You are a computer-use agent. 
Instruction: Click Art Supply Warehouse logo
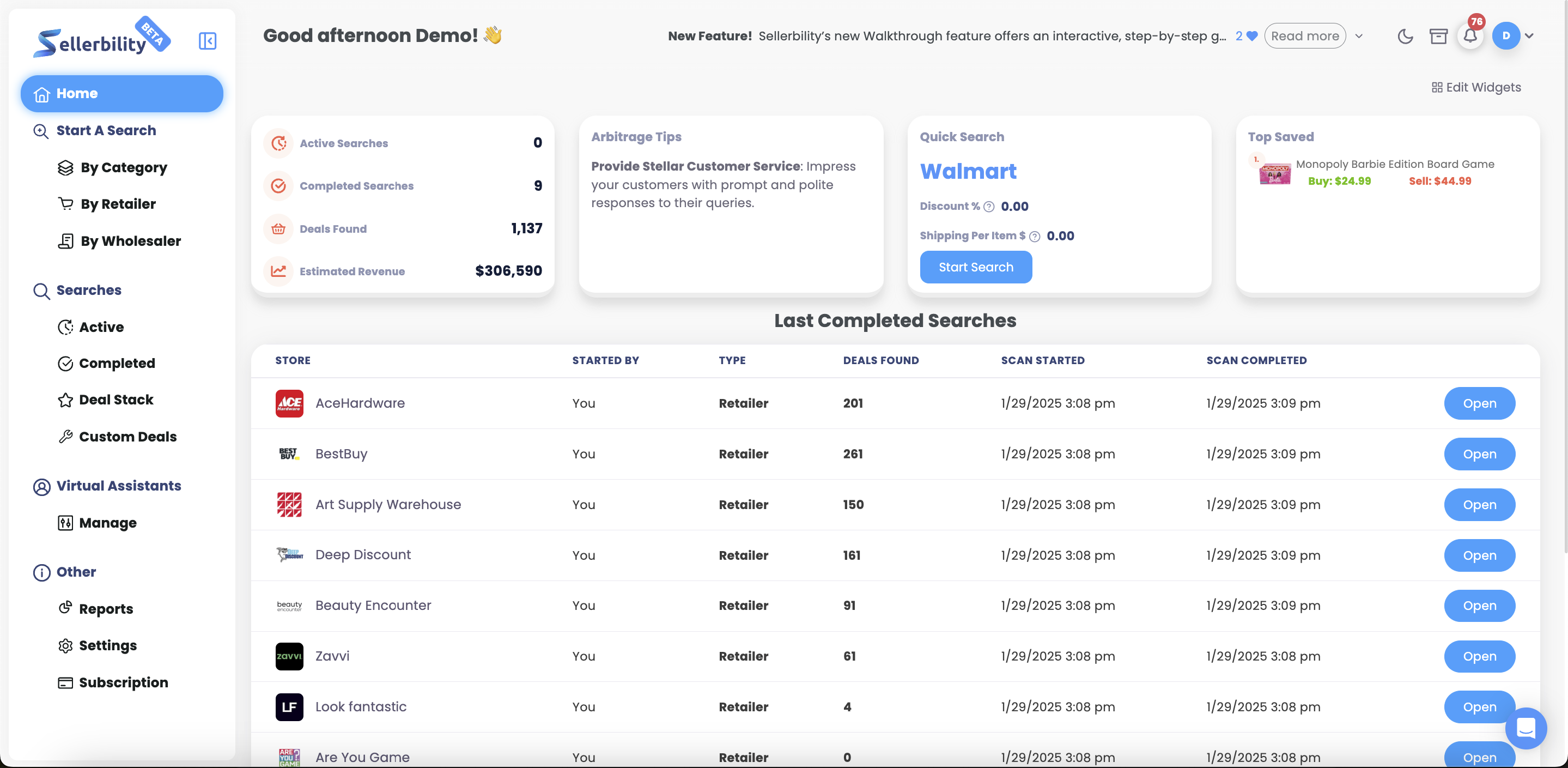pos(289,504)
